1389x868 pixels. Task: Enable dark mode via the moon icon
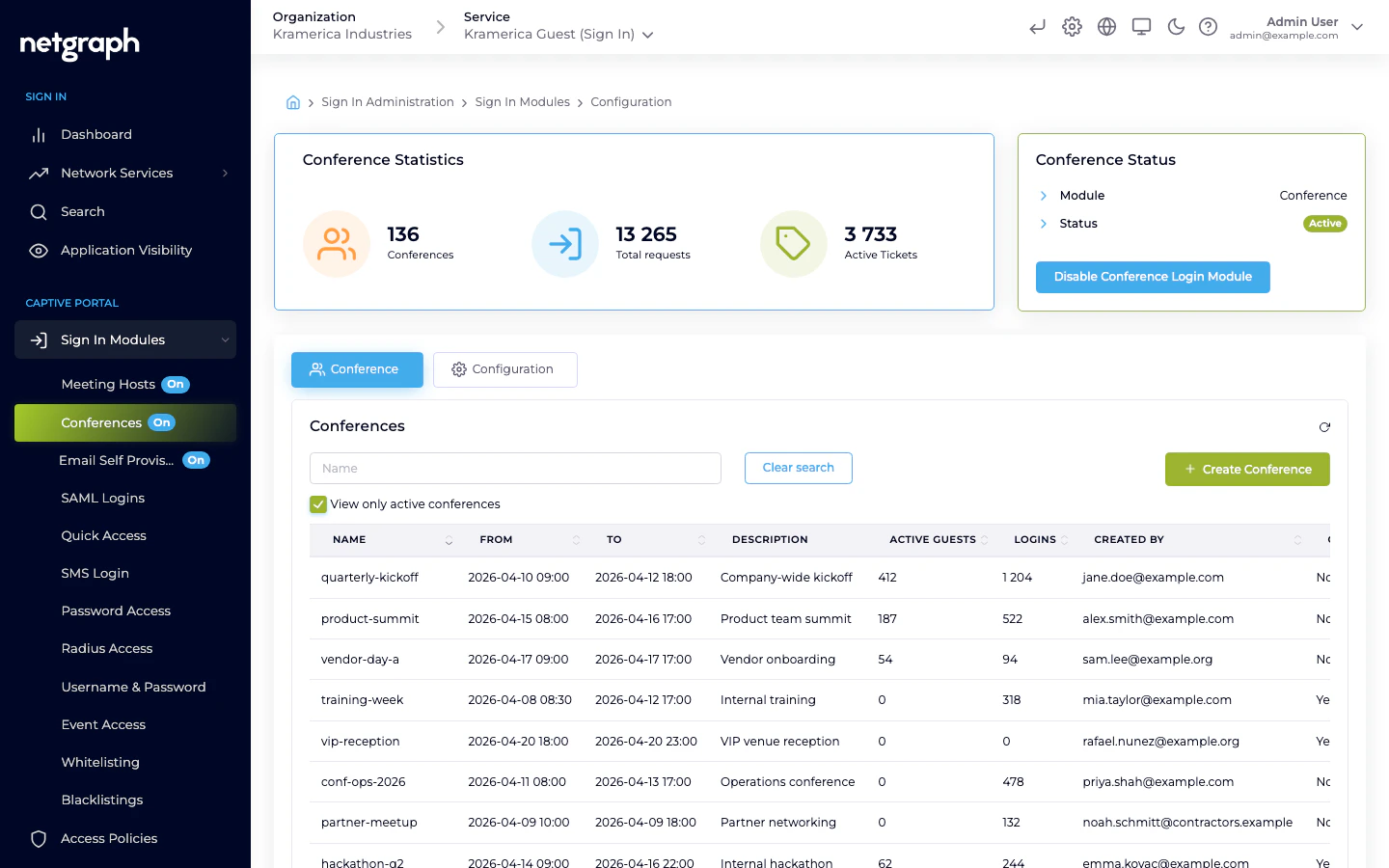pyautogui.click(x=1175, y=26)
